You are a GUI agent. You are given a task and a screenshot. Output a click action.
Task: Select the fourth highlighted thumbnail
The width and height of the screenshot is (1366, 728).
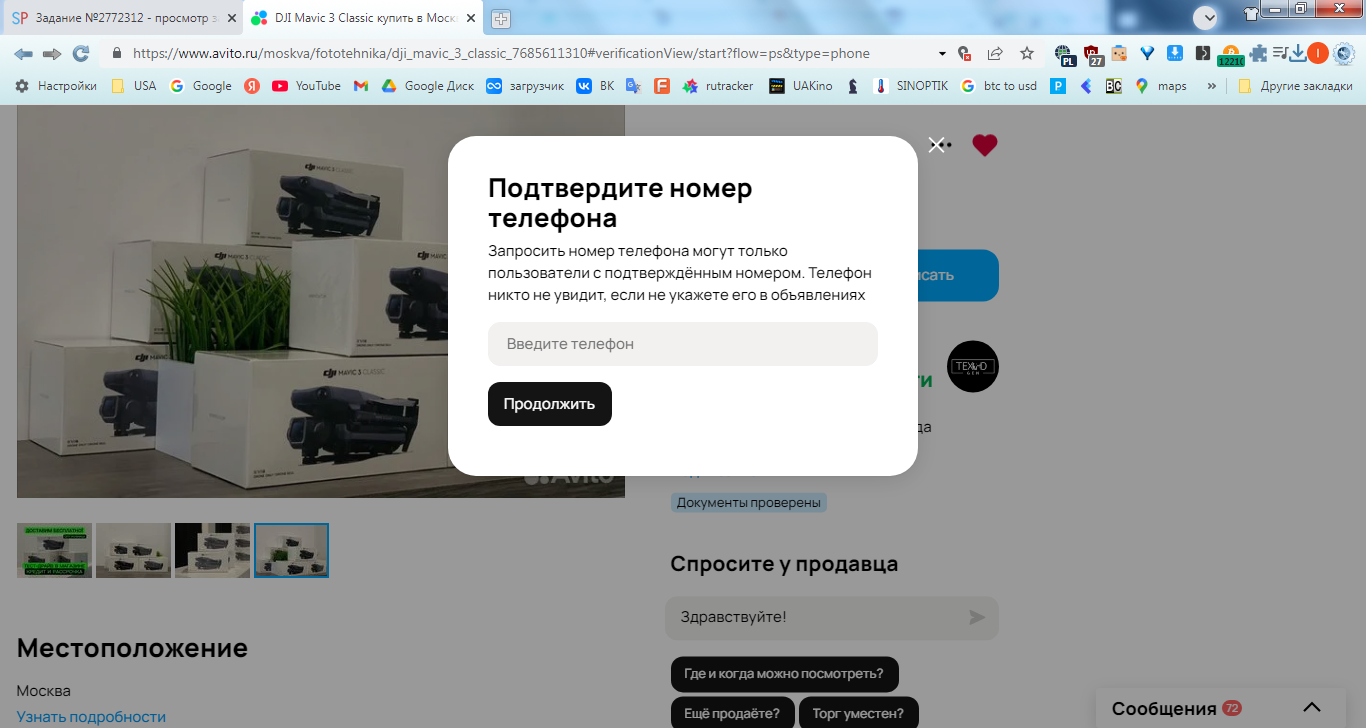(291, 550)
